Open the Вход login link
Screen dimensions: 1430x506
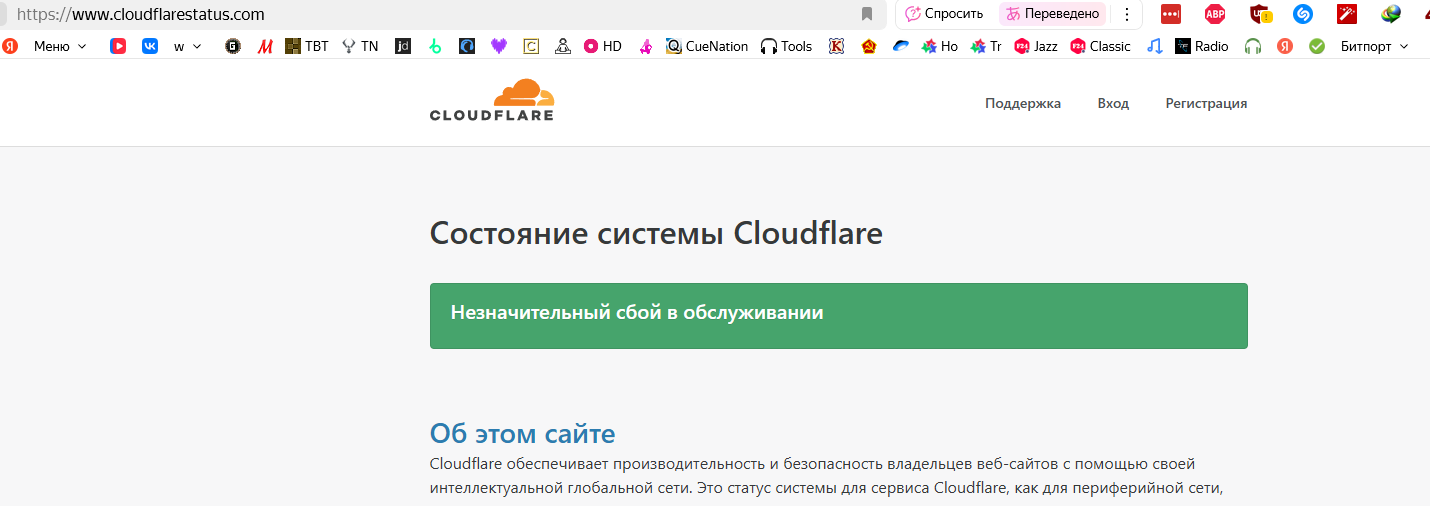[1113, 103]
